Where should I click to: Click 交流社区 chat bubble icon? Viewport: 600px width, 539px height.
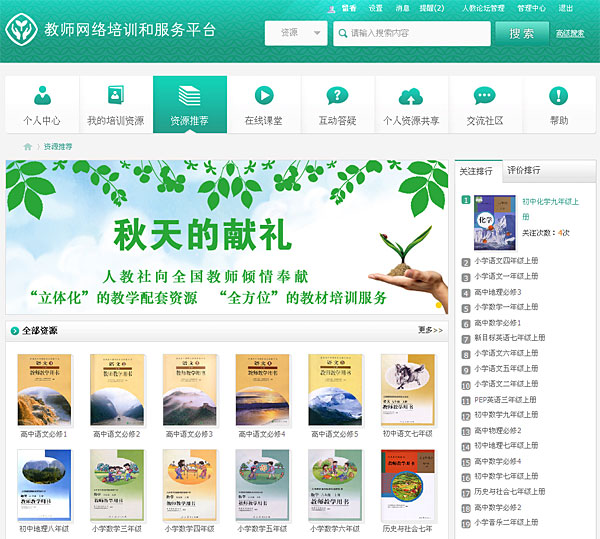click(485, 96)
